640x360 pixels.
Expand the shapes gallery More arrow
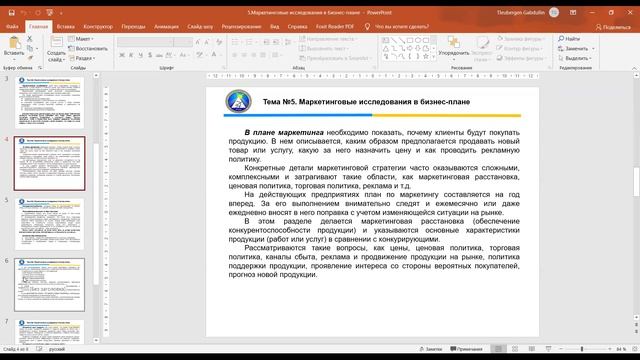(433, 57)
